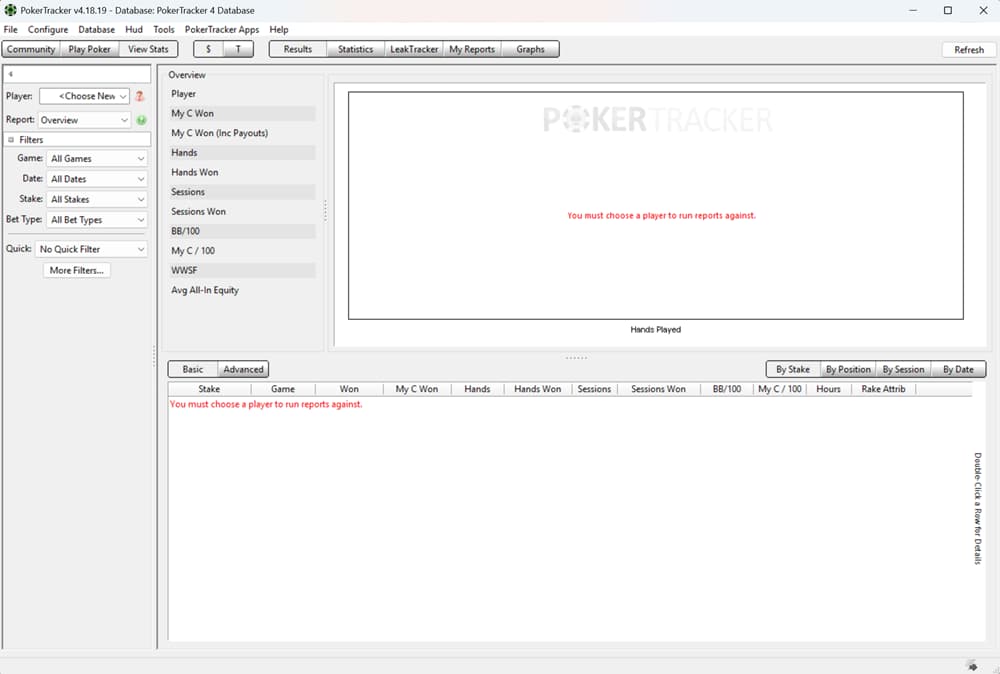This screenshot has width=1000, height=674.
Task: Select the "T" display toolbar icon
Action: (237, 48)
